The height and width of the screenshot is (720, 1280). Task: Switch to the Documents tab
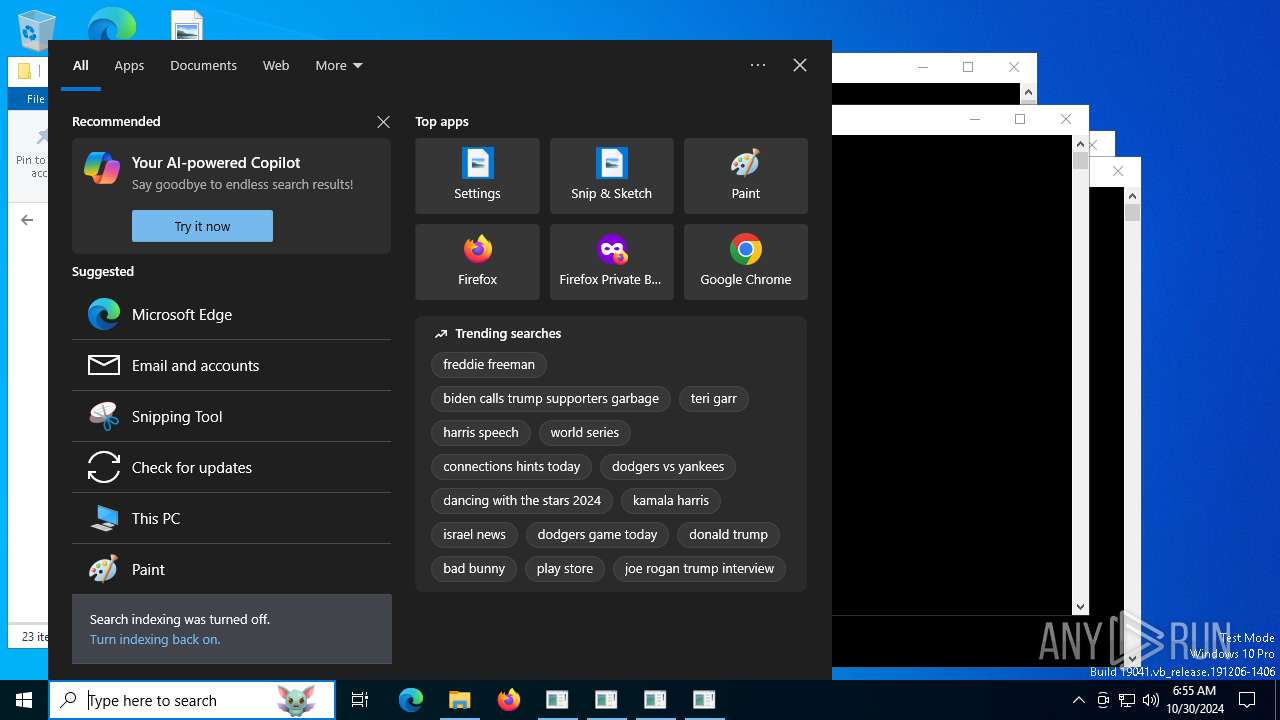(203, 65)
